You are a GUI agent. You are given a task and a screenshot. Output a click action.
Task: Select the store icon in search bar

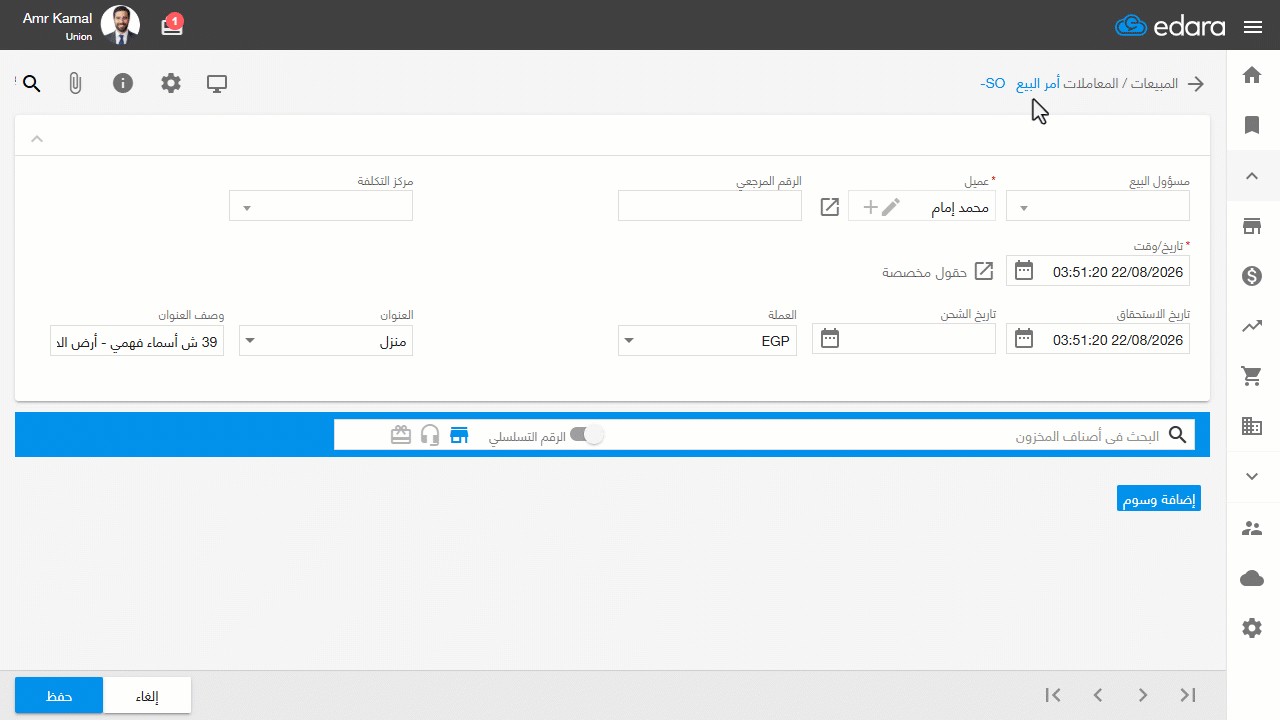pyautogui.click(x=459, y=435)
